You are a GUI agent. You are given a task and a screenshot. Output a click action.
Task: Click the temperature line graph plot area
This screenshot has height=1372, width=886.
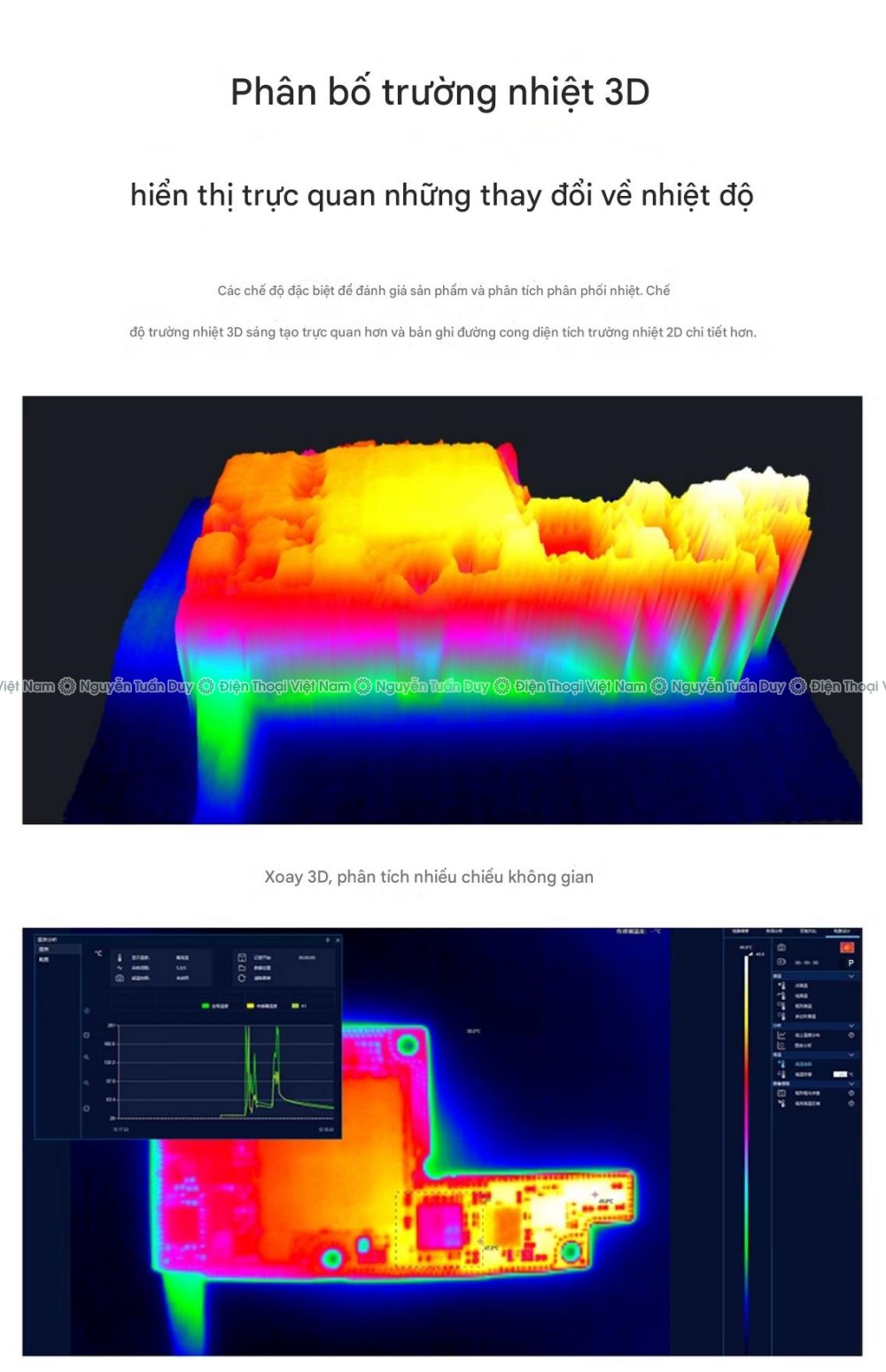[x=226, y=1071]
